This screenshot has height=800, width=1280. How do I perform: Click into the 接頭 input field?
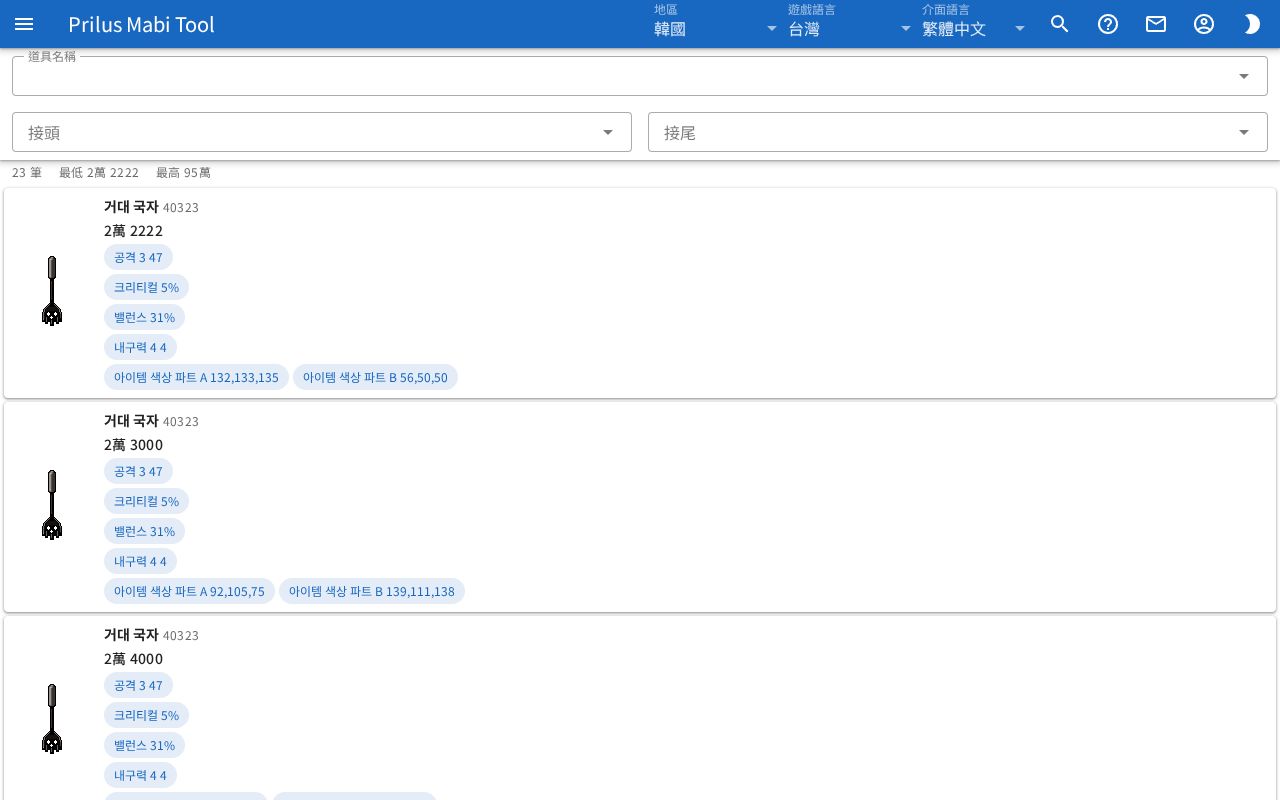click(322, 132)
